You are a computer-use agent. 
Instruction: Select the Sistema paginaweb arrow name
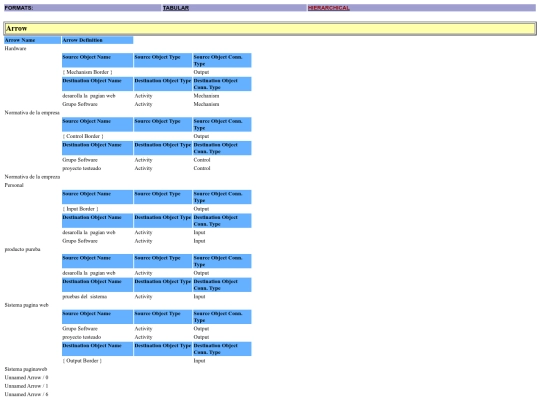26,369
